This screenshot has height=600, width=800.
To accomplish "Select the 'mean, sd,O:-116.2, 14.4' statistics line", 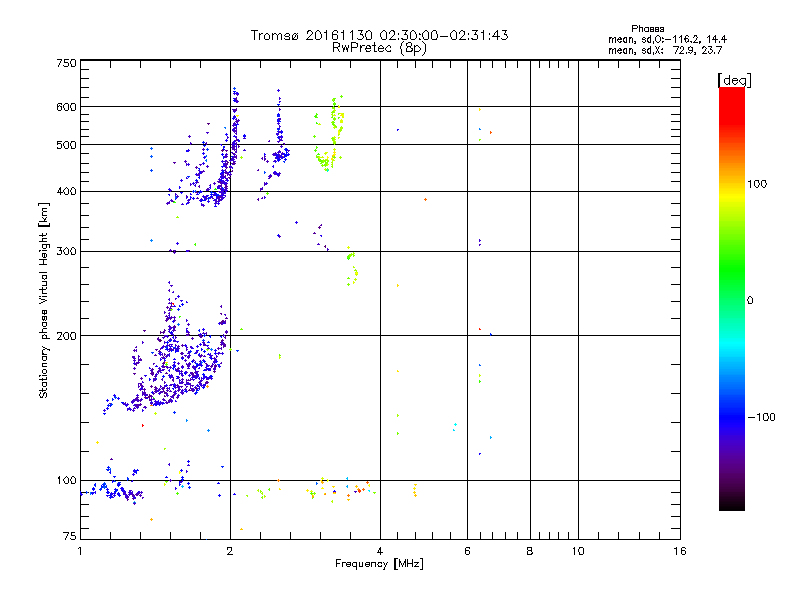I will click(x=667, y=39).
